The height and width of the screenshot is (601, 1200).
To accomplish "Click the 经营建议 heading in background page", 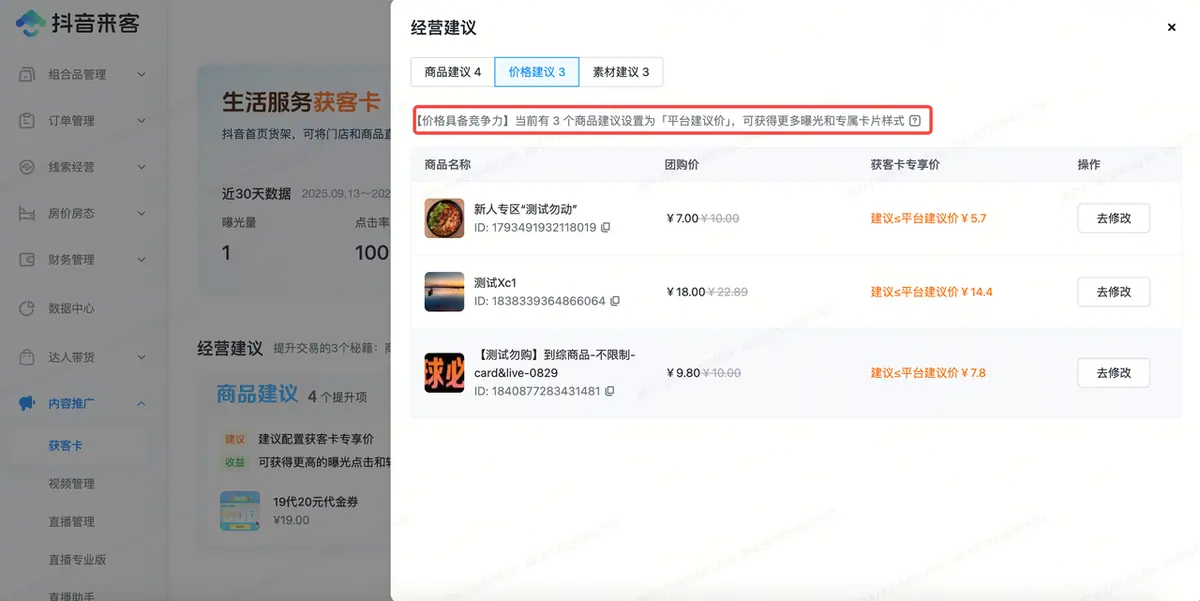I will coord(230,348).
